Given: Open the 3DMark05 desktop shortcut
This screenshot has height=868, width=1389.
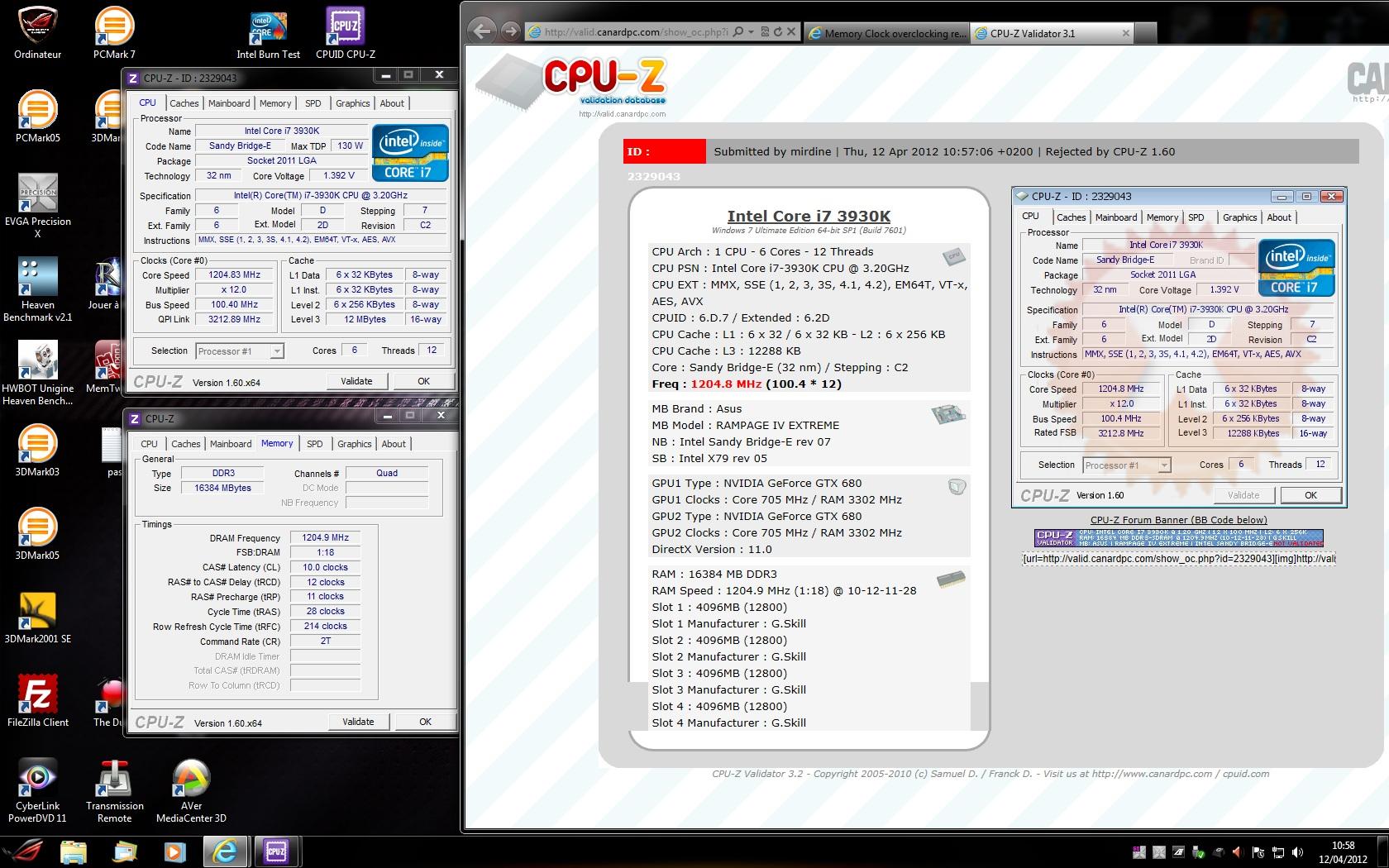Looking at the screenshot, I should (x=37, y=534).
